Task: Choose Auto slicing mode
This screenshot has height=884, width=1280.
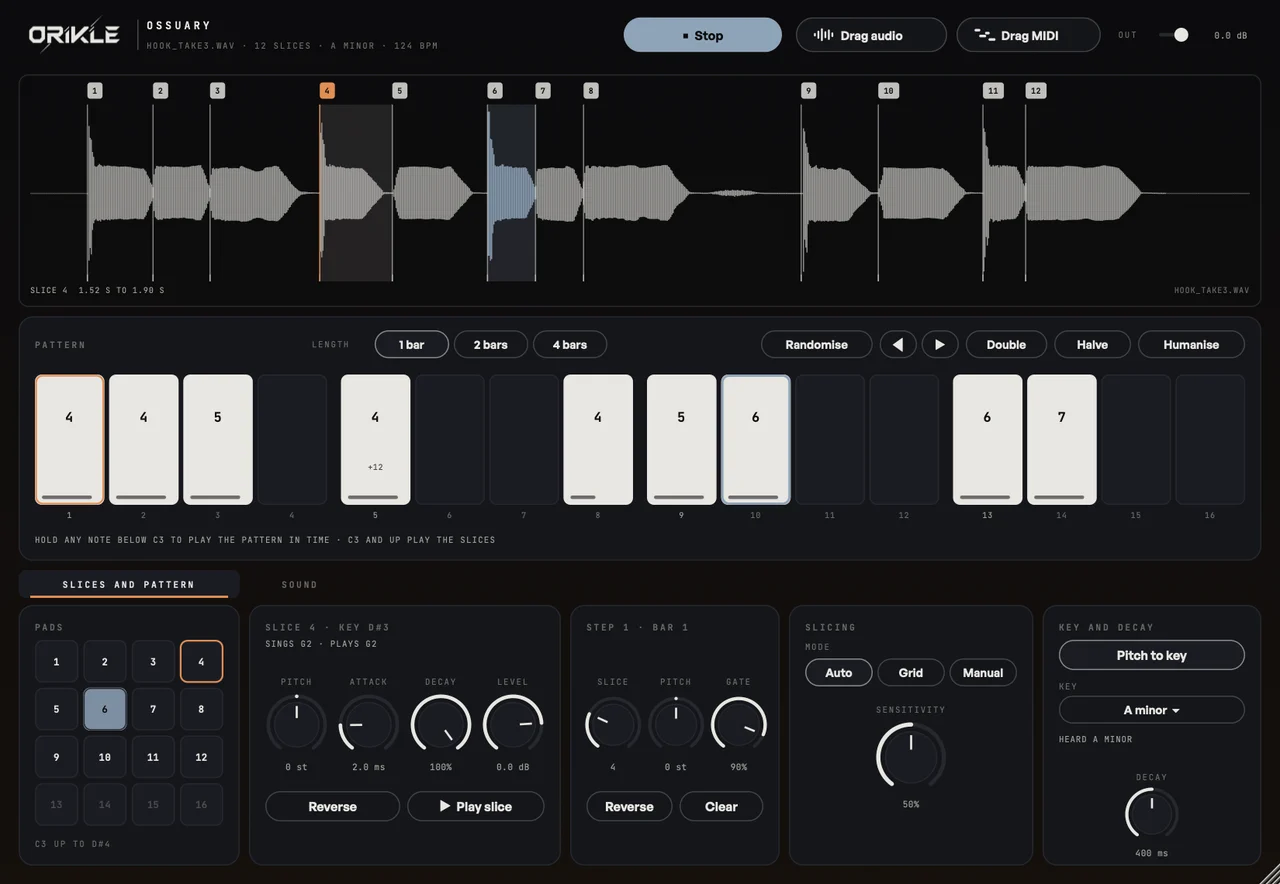Action: coord(839,672)
